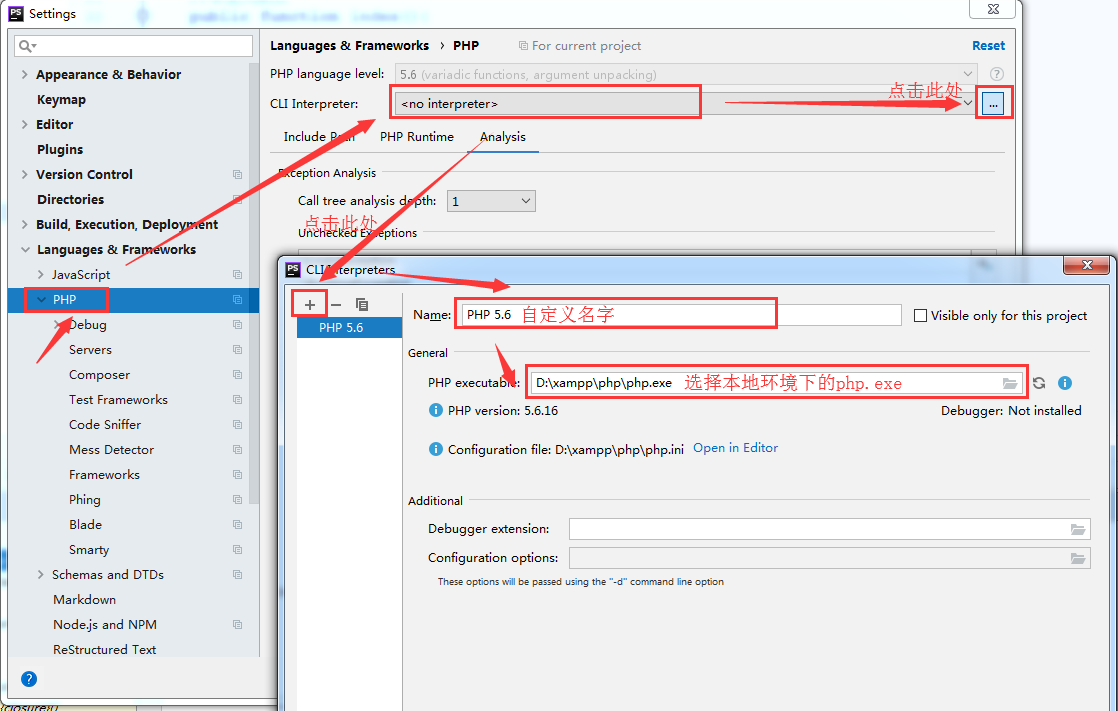The width and height of the screenshot is (1118, 711).
Task: Open the Markdown settings page
Action: tap(84, 599)
